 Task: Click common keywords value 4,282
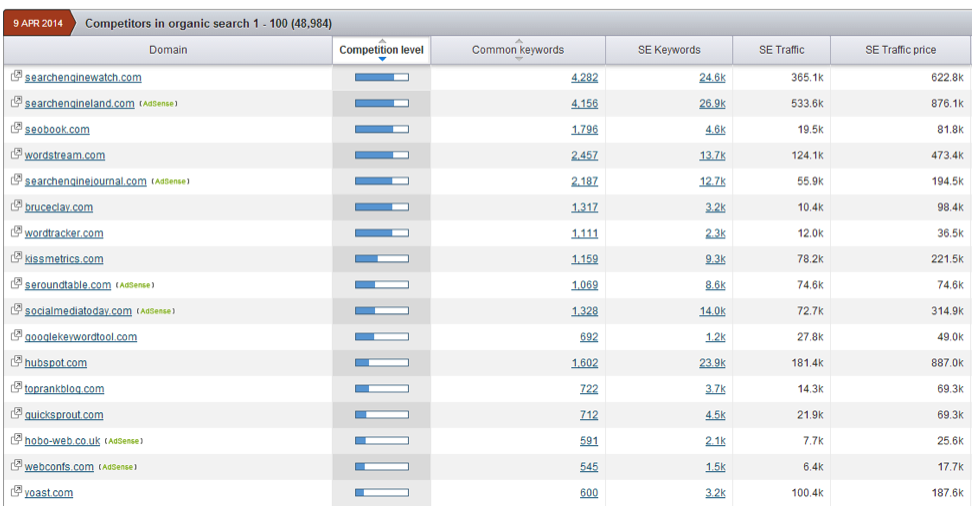click(585, 77)
